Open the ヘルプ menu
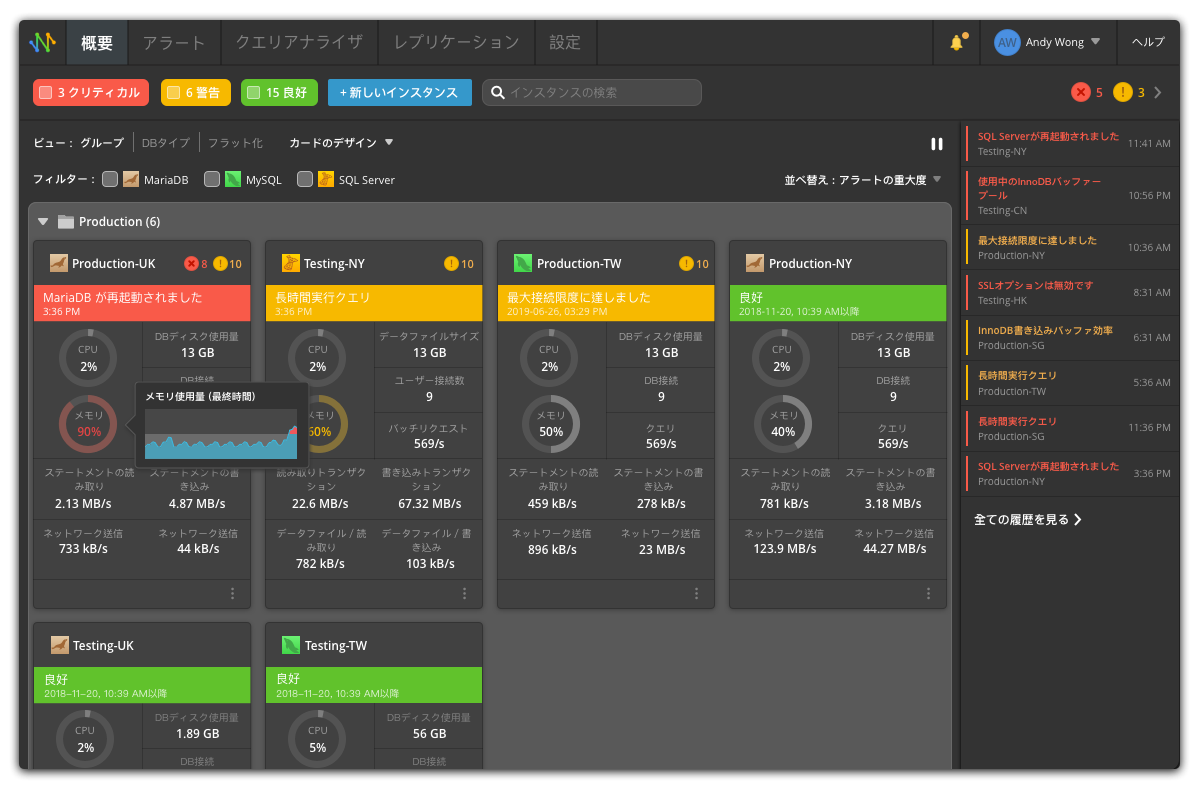1200x790 pixels. [x=1148, y=42]
